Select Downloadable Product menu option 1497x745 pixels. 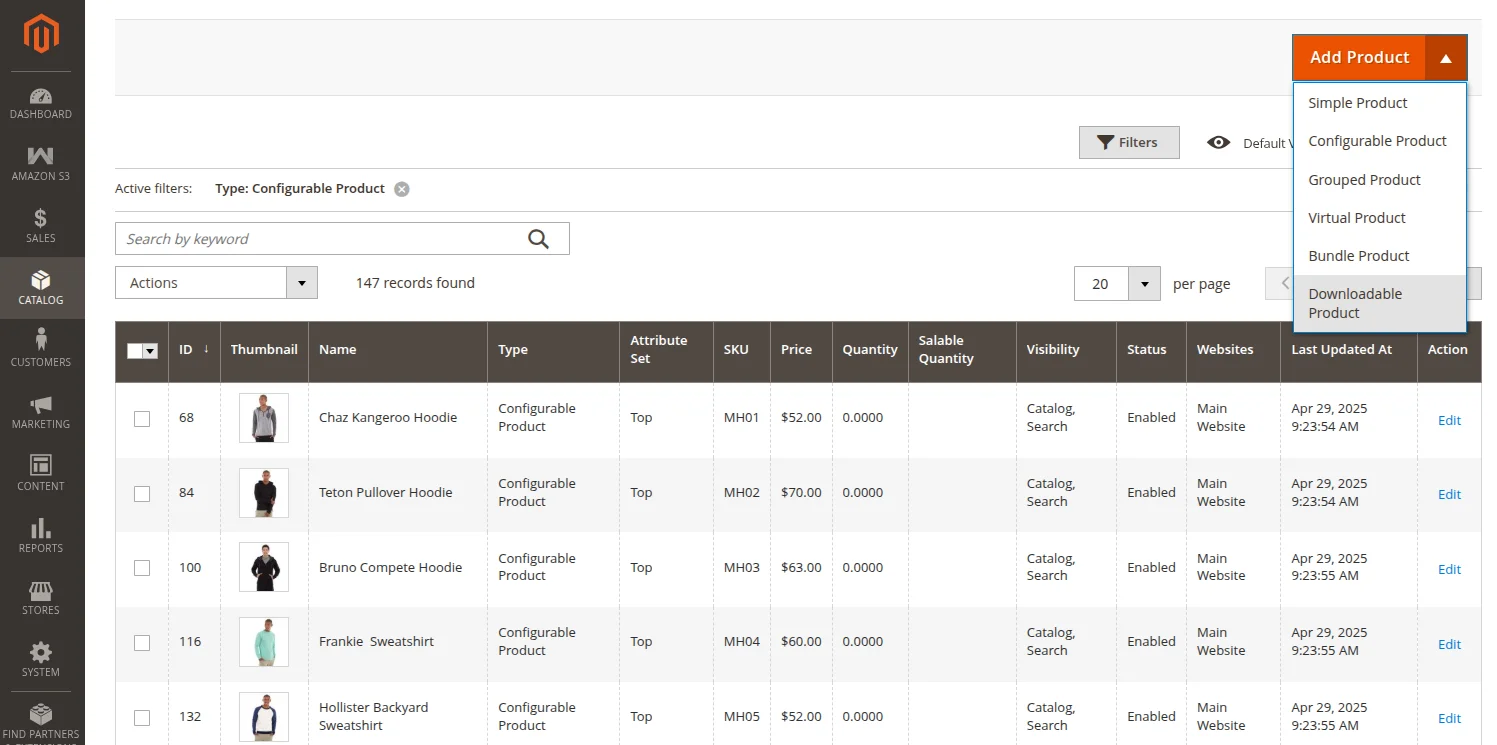1355,303
